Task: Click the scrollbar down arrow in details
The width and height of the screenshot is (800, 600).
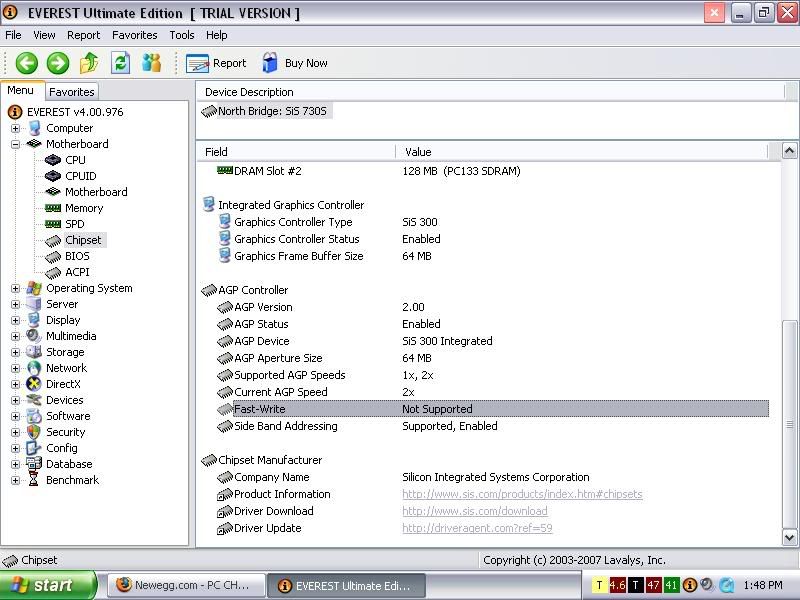Action: [789, 537]
